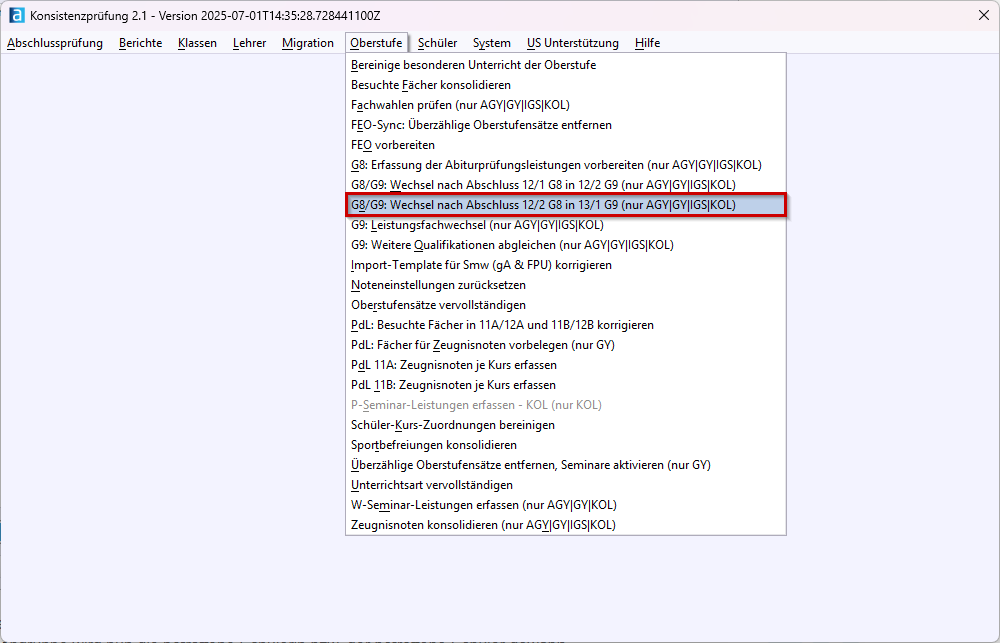Click the Konsistenzprüfung app icon in title bar
This screenshot has height=643, width=1000.
tap(17, 15)
